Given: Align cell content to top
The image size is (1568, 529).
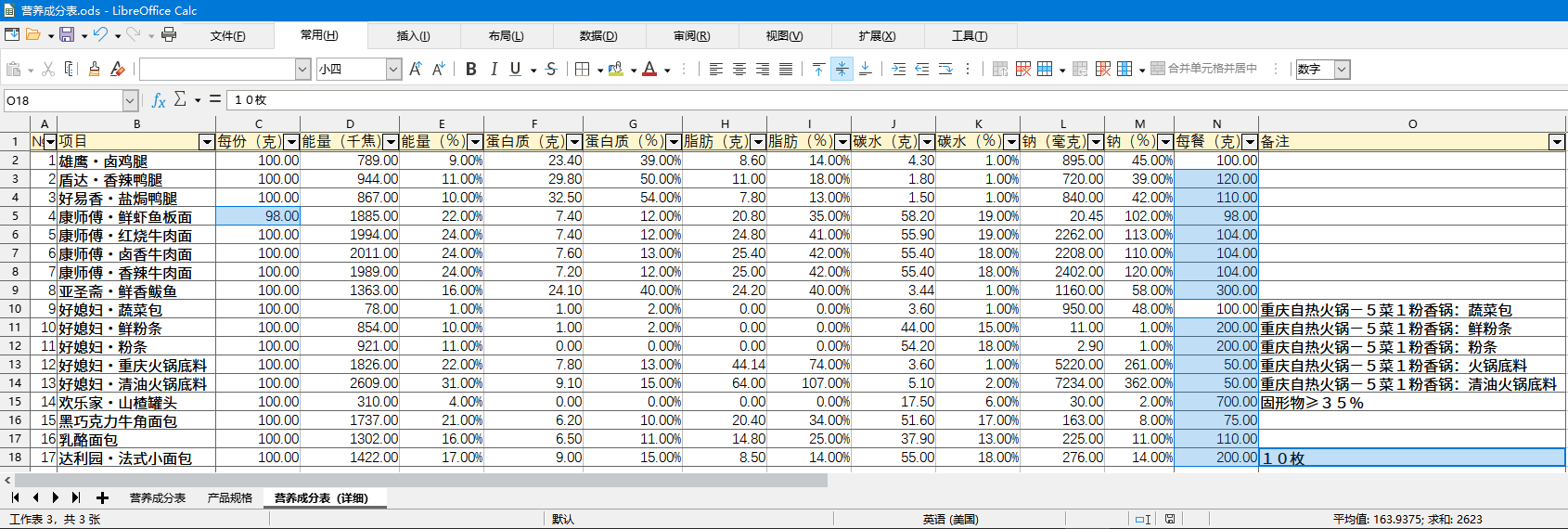Looking at the screenshot, I should tap(818, 69).
